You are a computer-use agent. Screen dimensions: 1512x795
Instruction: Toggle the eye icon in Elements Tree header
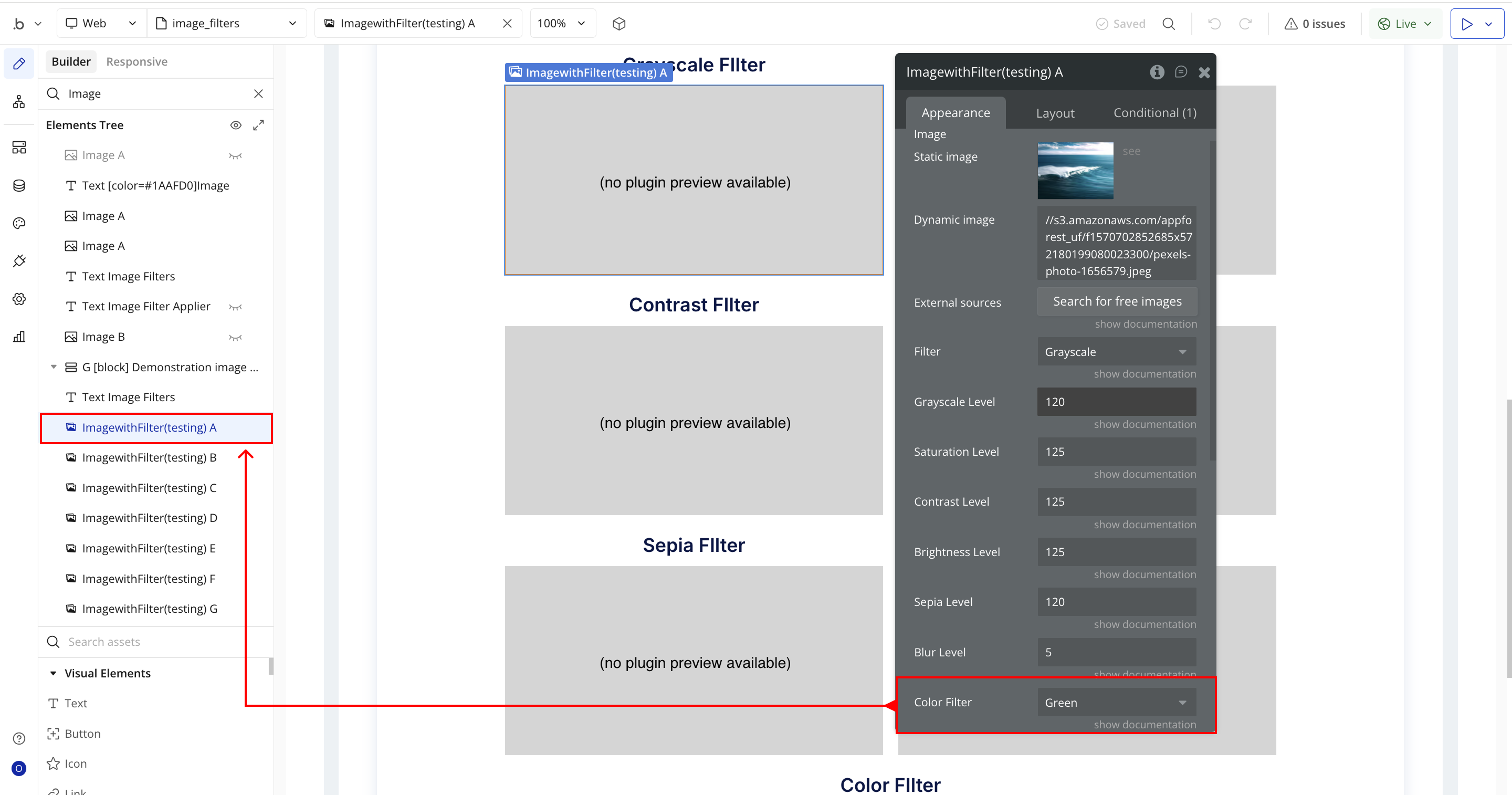click(235, 125)
